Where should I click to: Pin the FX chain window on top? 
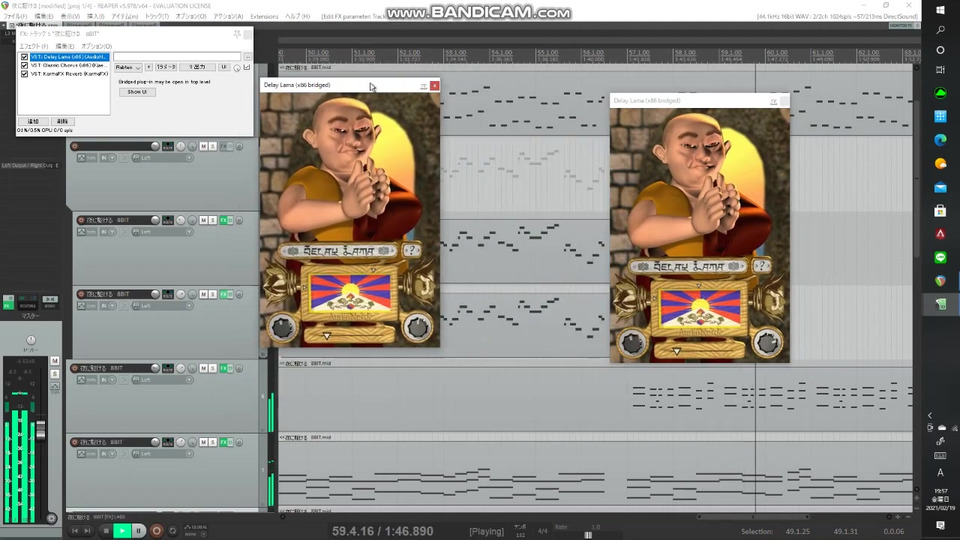pyautogui.click(x=238, y=34)
